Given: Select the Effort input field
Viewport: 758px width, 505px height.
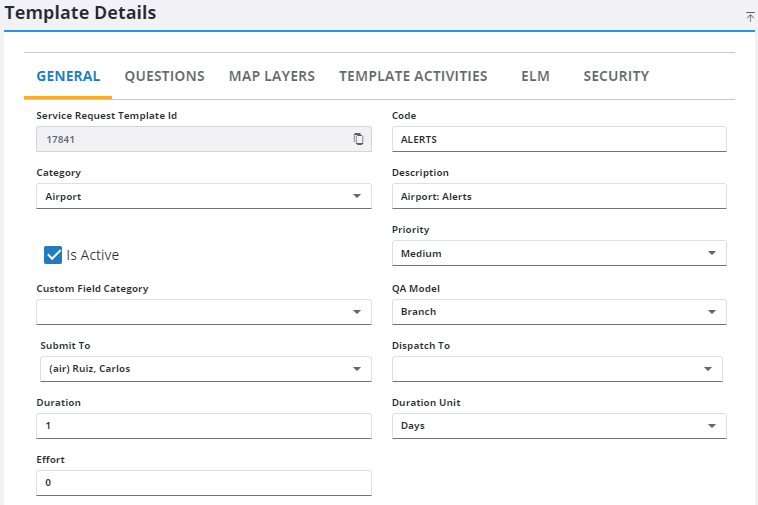Looking at the screenshot, I should pos(203,483).
